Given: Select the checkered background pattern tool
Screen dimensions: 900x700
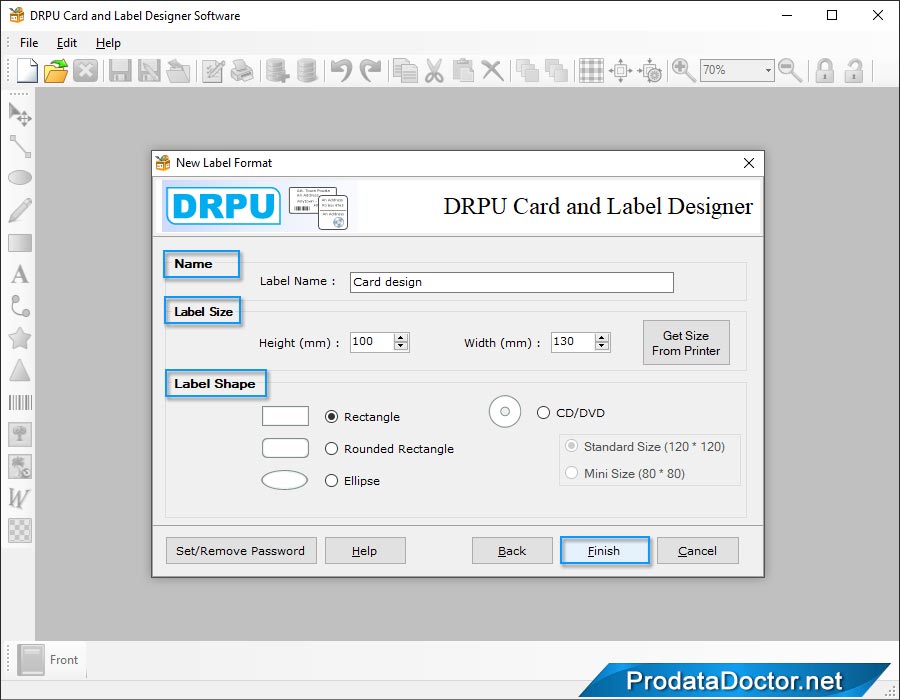Looking at the screenshot, I should [20, 530].
